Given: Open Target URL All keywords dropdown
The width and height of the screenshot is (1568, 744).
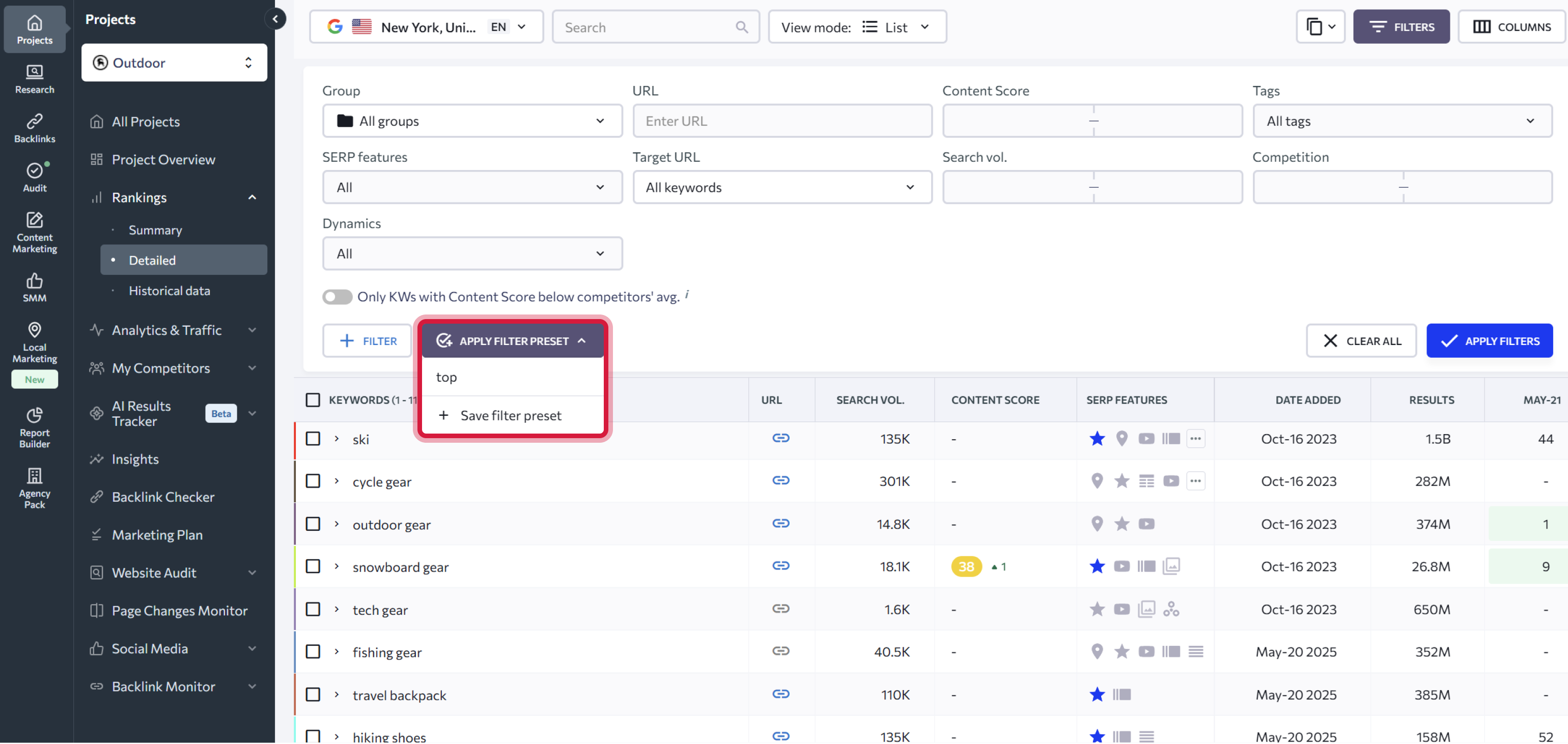Looking at the screenshot, I should 782,187.
